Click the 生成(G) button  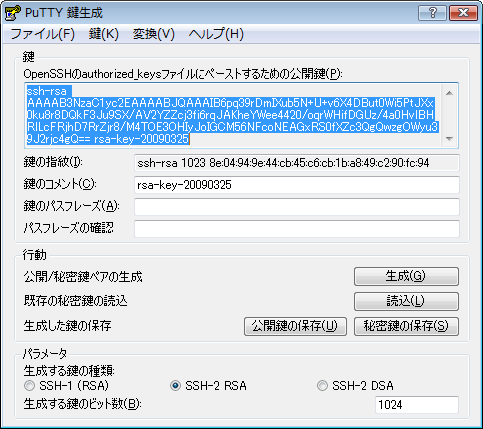406,276
